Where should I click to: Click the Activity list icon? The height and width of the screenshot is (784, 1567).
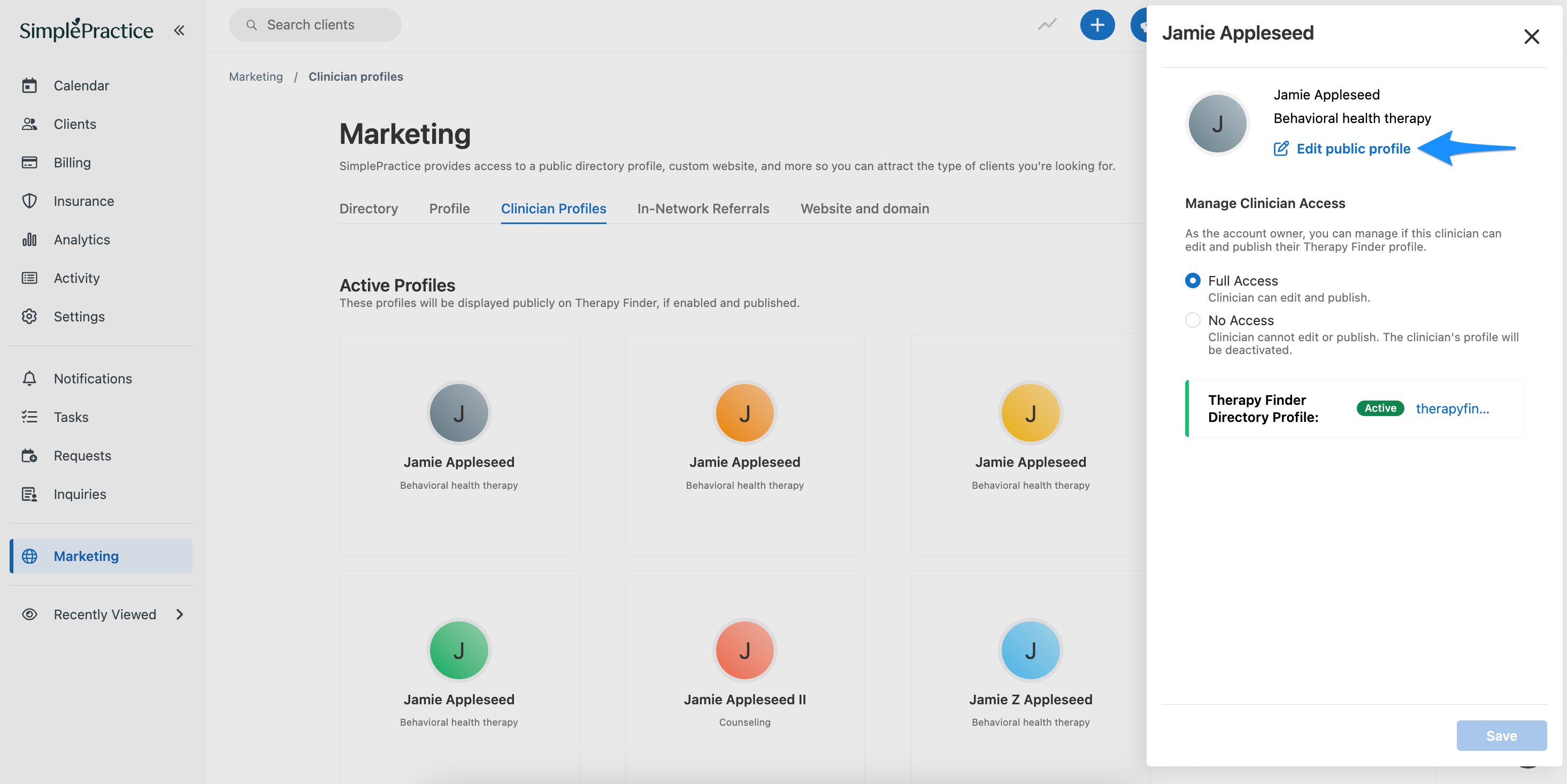(x=29, y=278)
